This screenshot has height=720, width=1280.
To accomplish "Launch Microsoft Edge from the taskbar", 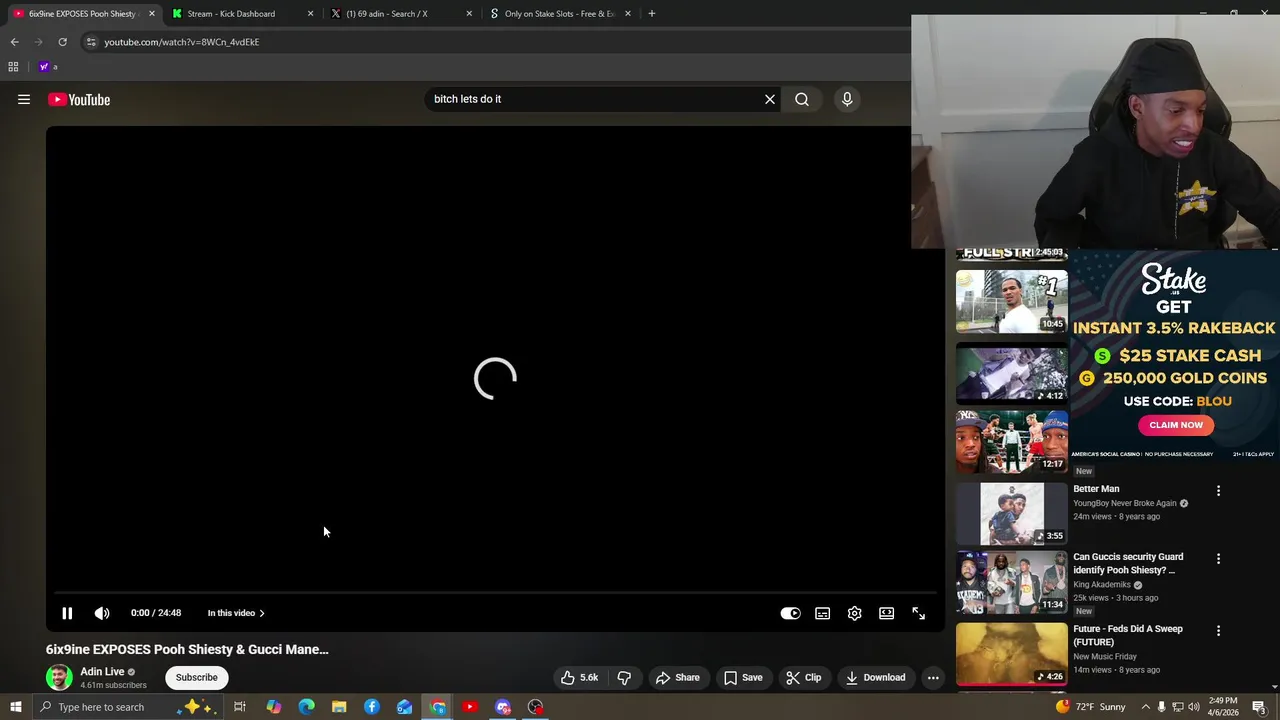I will click(306, 707).
